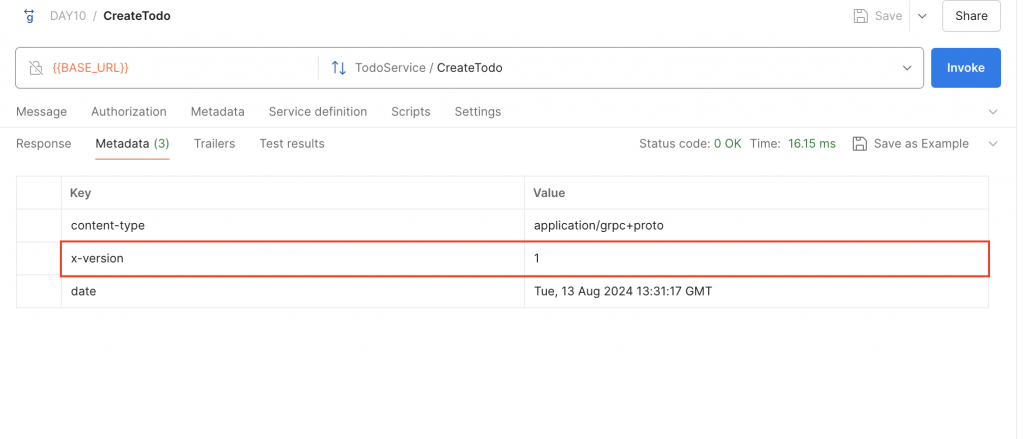Open the save options dropdown arrow
This screenshot has height=439, width=1024.
(x=922, y=16)
